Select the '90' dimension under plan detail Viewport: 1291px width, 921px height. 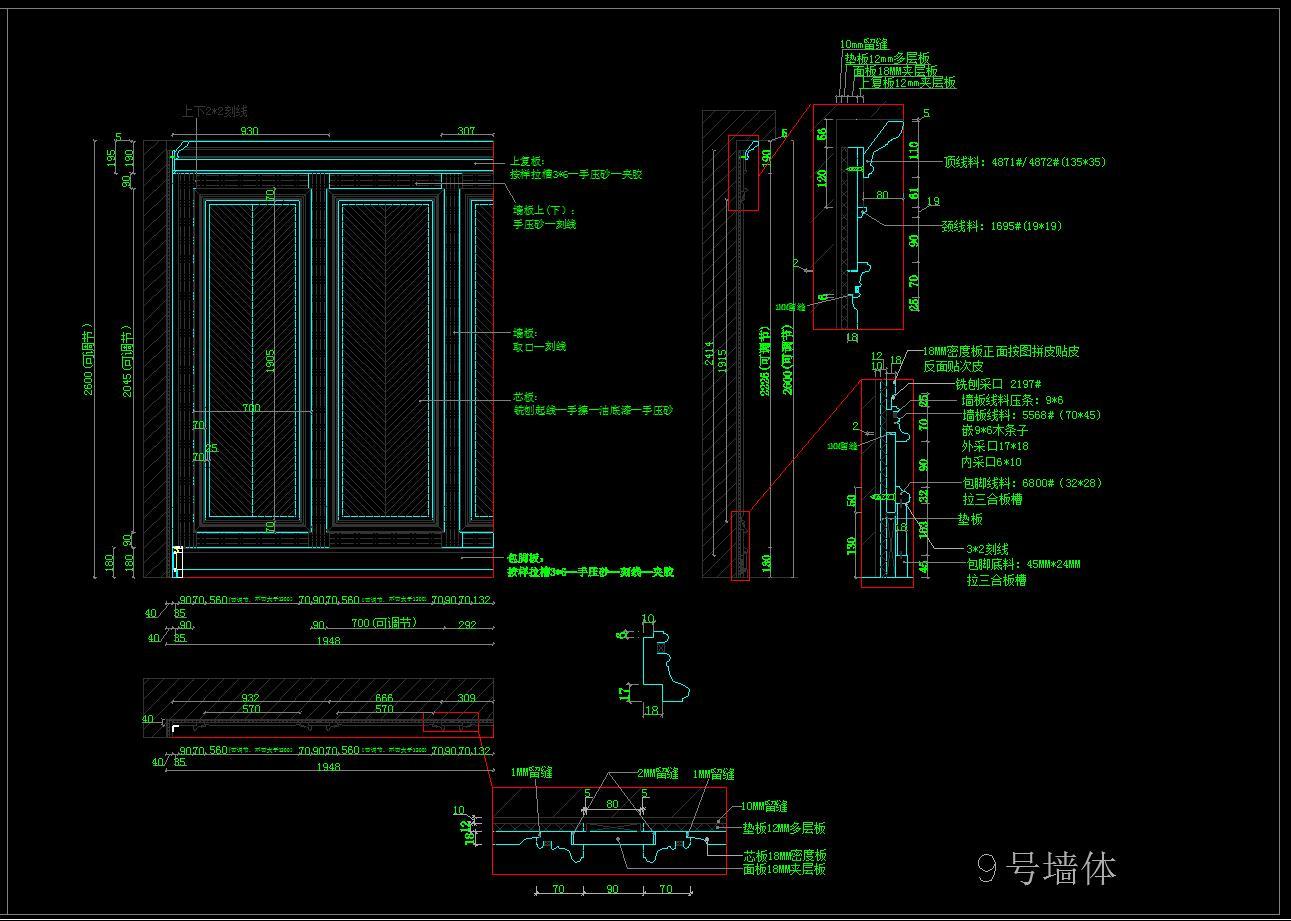tap(612, 889)
